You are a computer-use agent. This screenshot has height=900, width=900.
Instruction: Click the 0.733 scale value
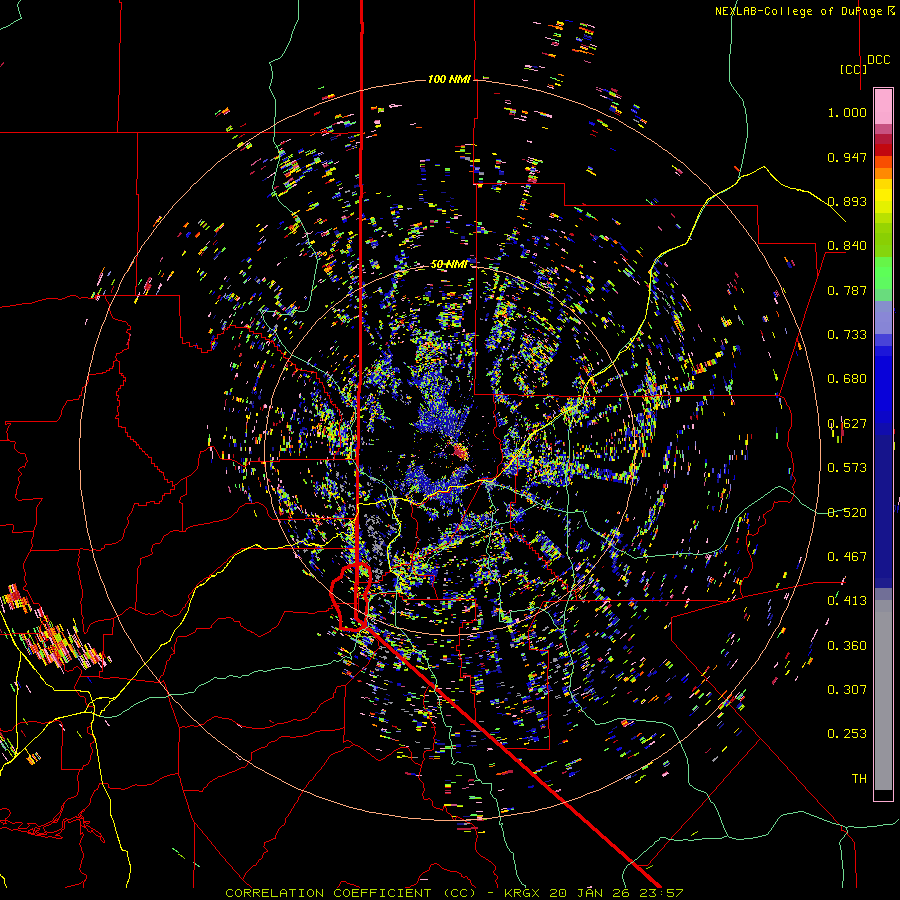[x=847, y=335]
